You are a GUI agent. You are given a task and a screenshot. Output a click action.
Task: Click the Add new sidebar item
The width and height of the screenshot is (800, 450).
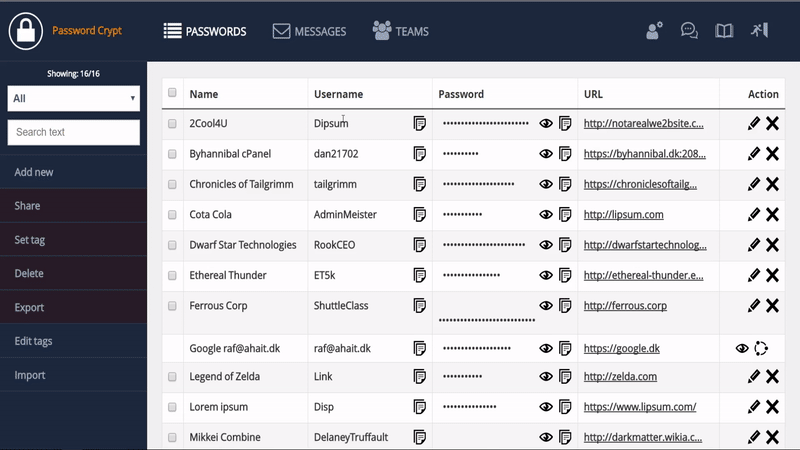pyautogui.click(x=73, y=172)
